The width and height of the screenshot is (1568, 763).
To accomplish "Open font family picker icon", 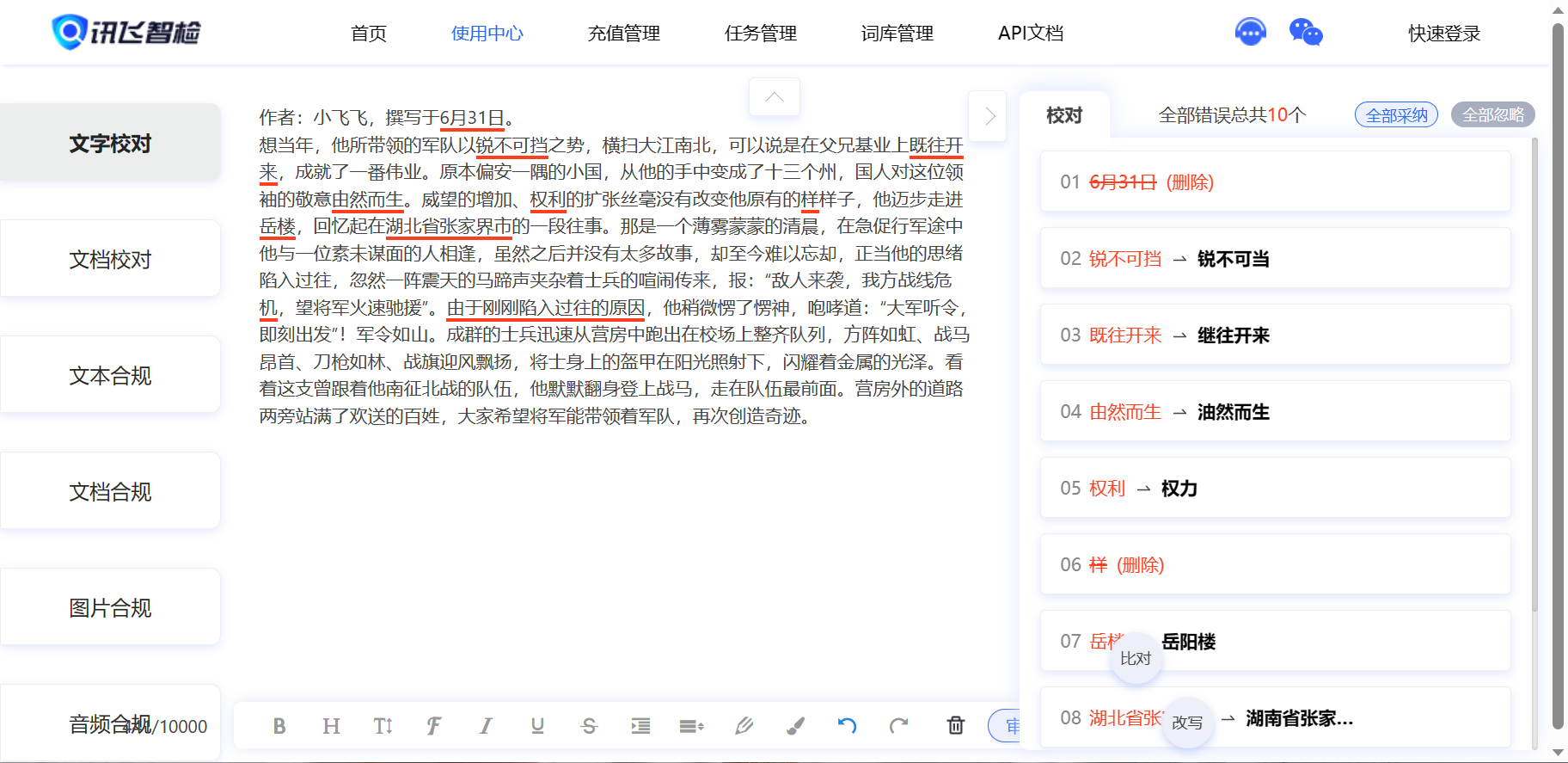I will pyautogui.click(x=434, y=726).
